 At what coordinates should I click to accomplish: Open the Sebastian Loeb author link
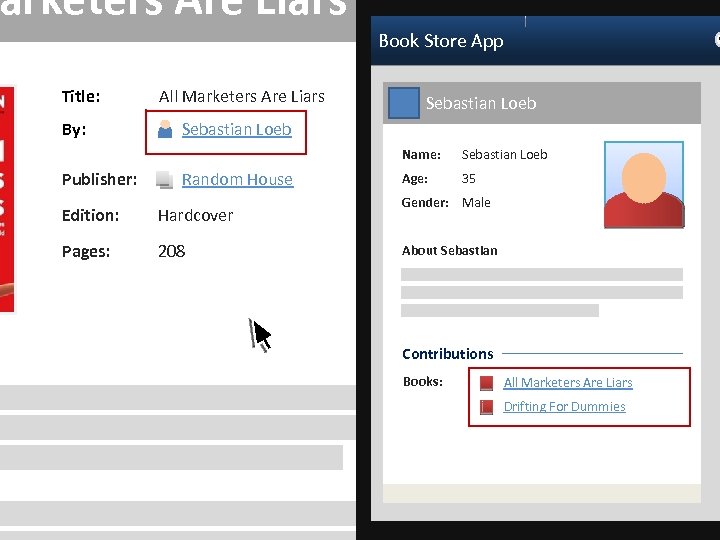236,129
